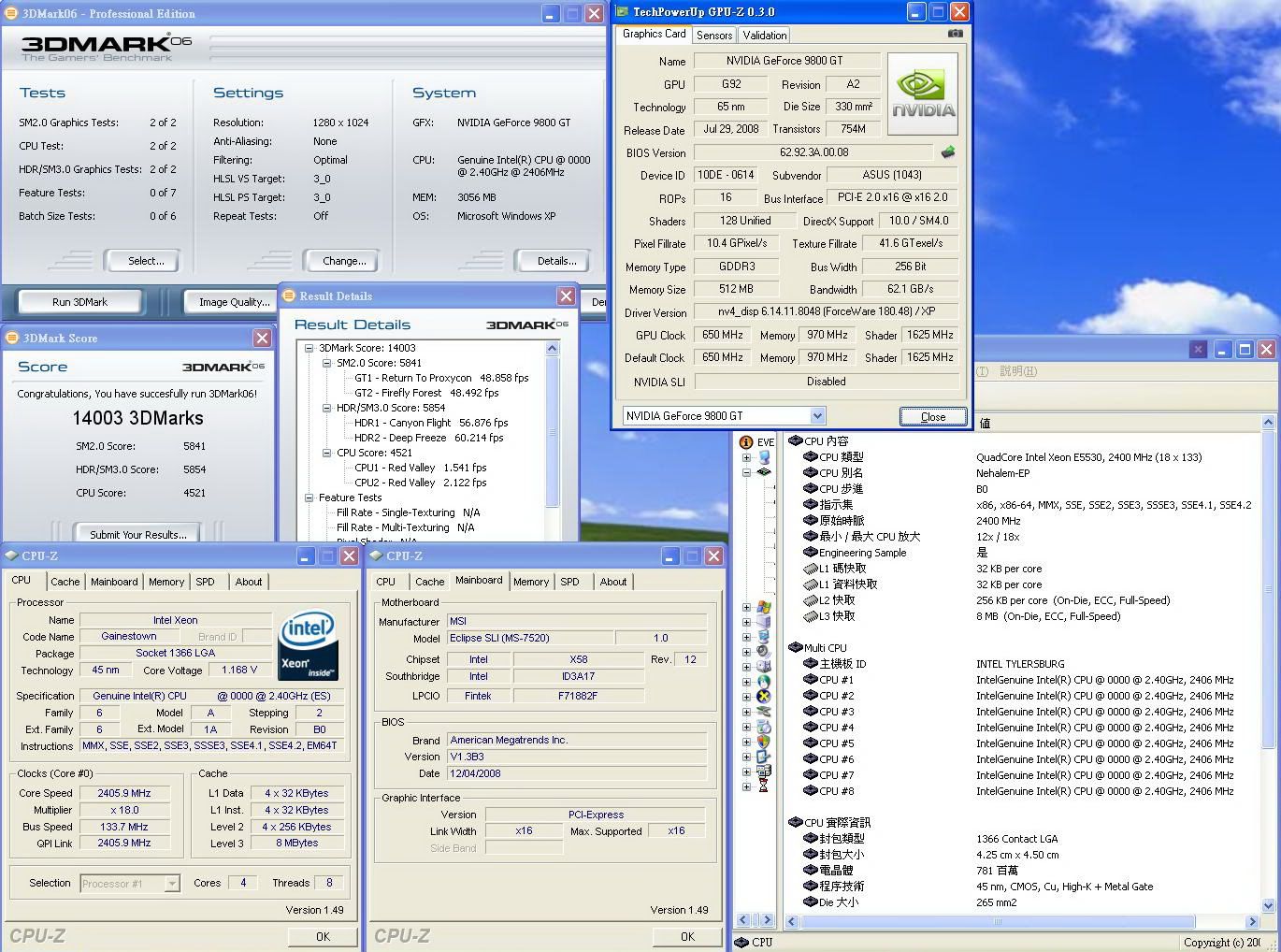Image resolution: width=1281 pixels, height=952 pixels.
Task: Select the Windows flag icon in EVEREST tree
Action: tap(764, 608)
